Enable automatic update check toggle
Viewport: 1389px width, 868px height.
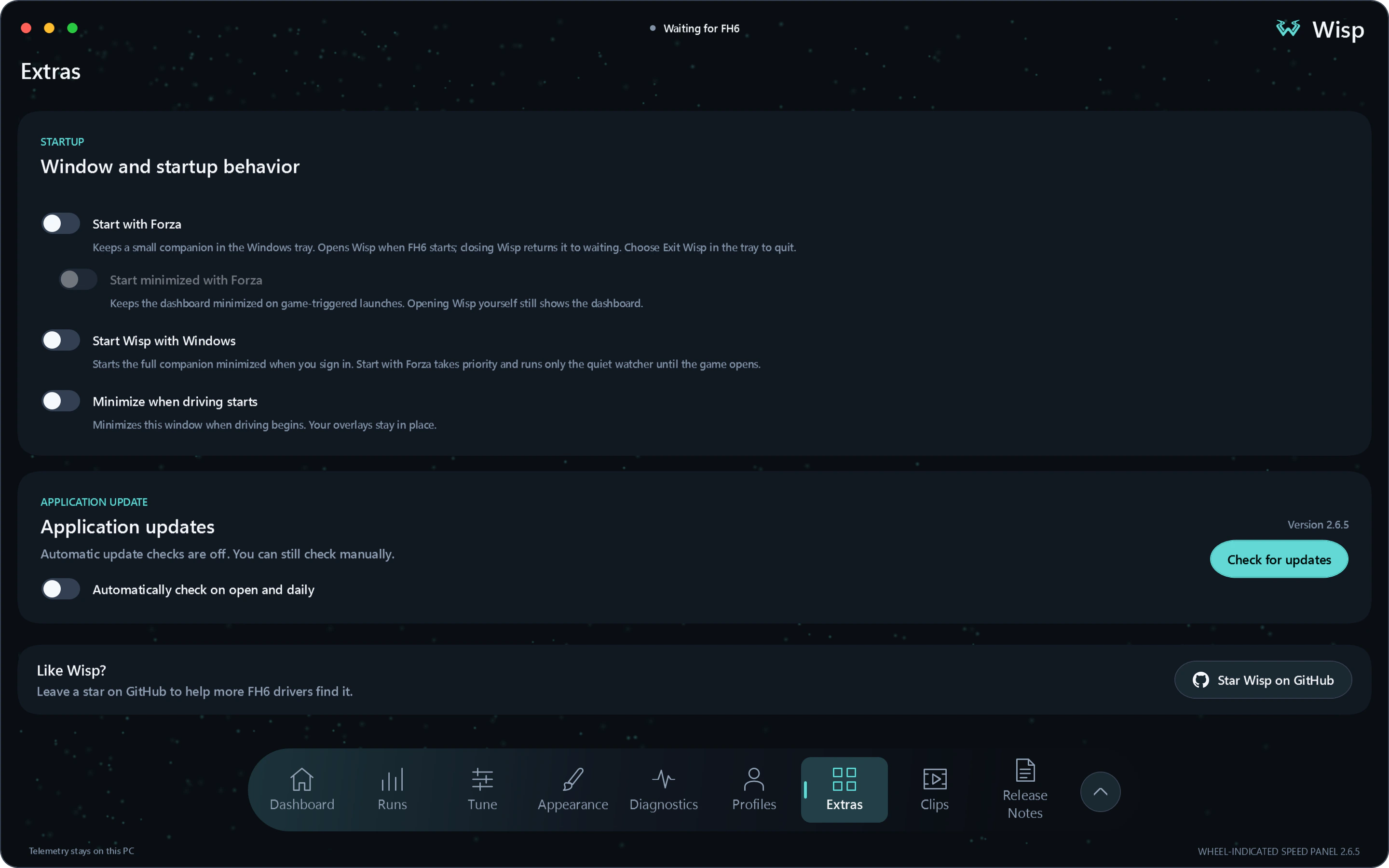(60, 589)
